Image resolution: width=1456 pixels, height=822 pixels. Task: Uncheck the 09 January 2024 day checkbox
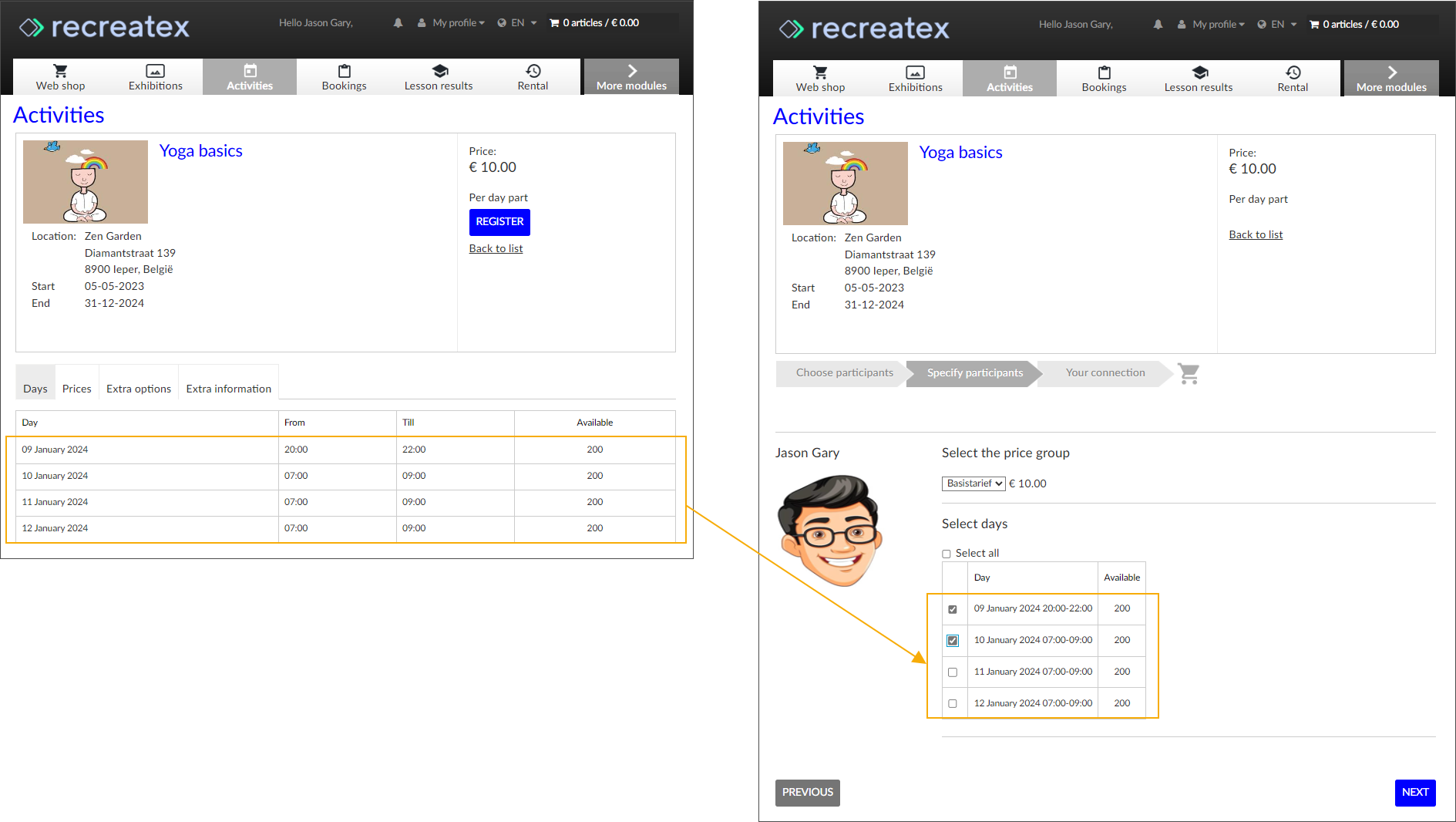coord(953,609)
